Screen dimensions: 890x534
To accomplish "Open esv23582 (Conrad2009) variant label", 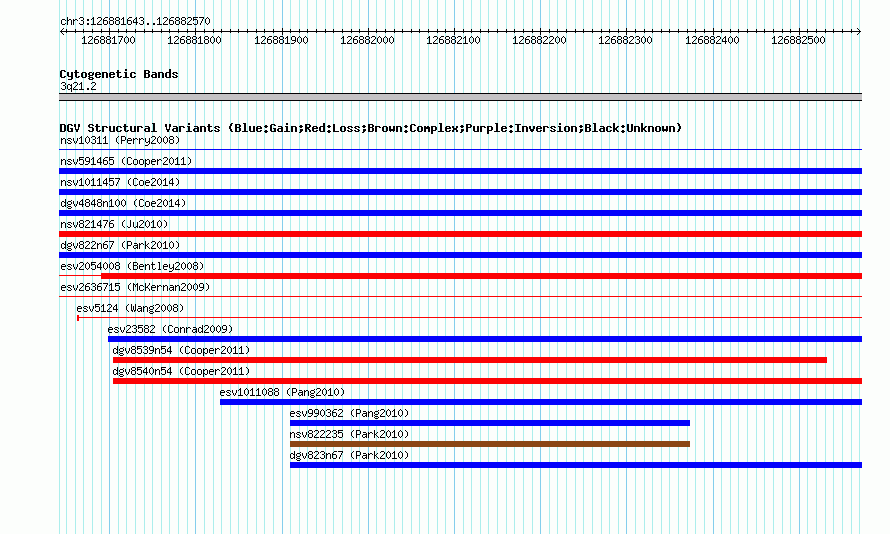I will pyautogui.click(x=170, y=329).
